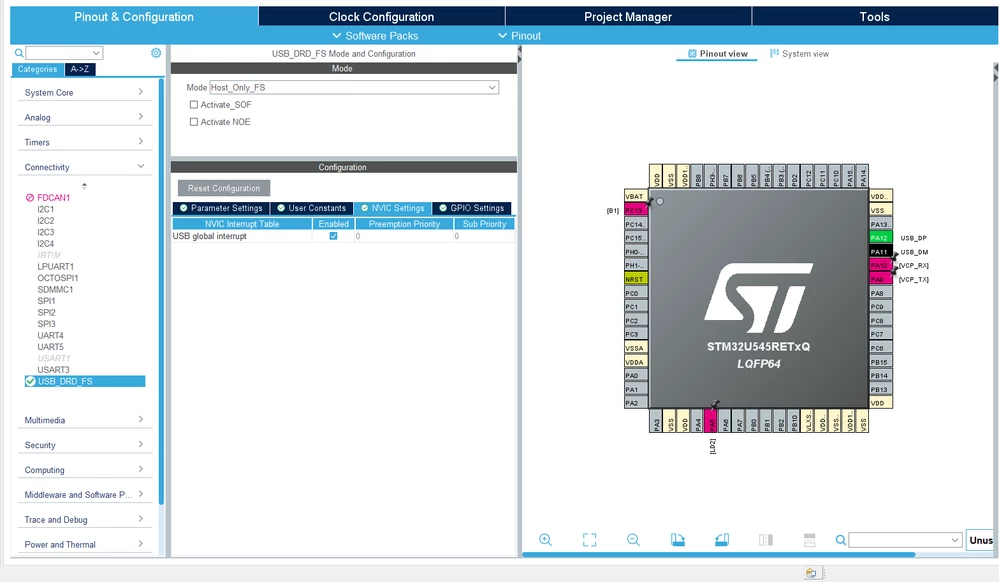Switch to Clock Configuration tab

(381, 17)
